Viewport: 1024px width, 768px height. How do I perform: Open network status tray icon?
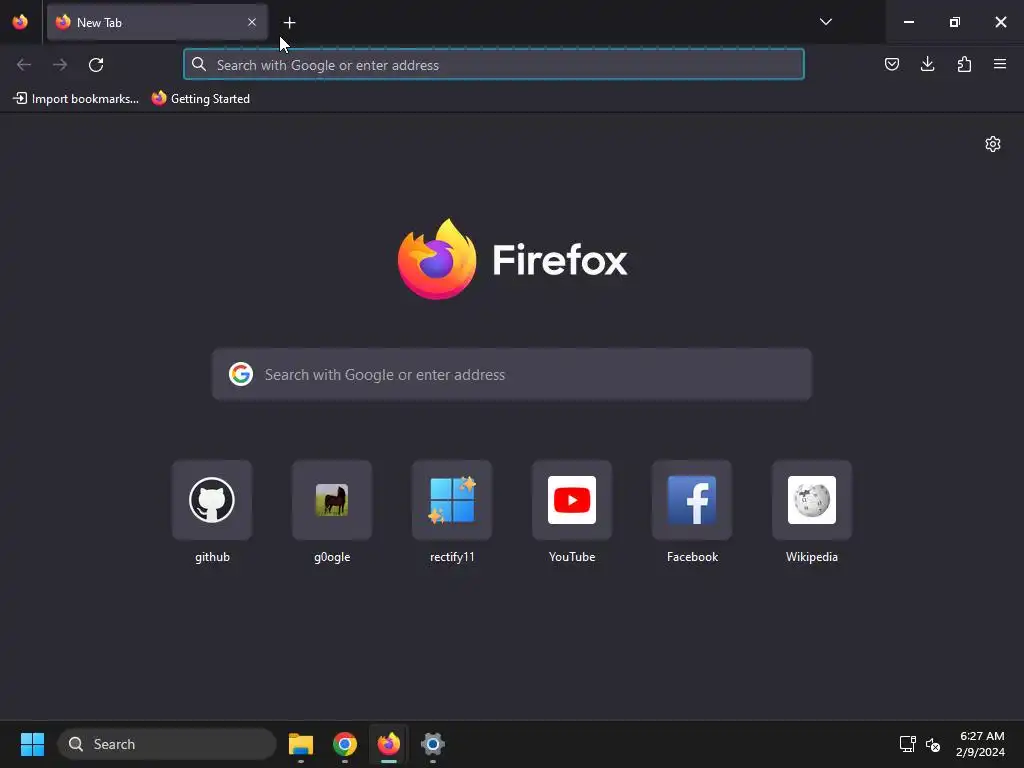pos(907,744)
